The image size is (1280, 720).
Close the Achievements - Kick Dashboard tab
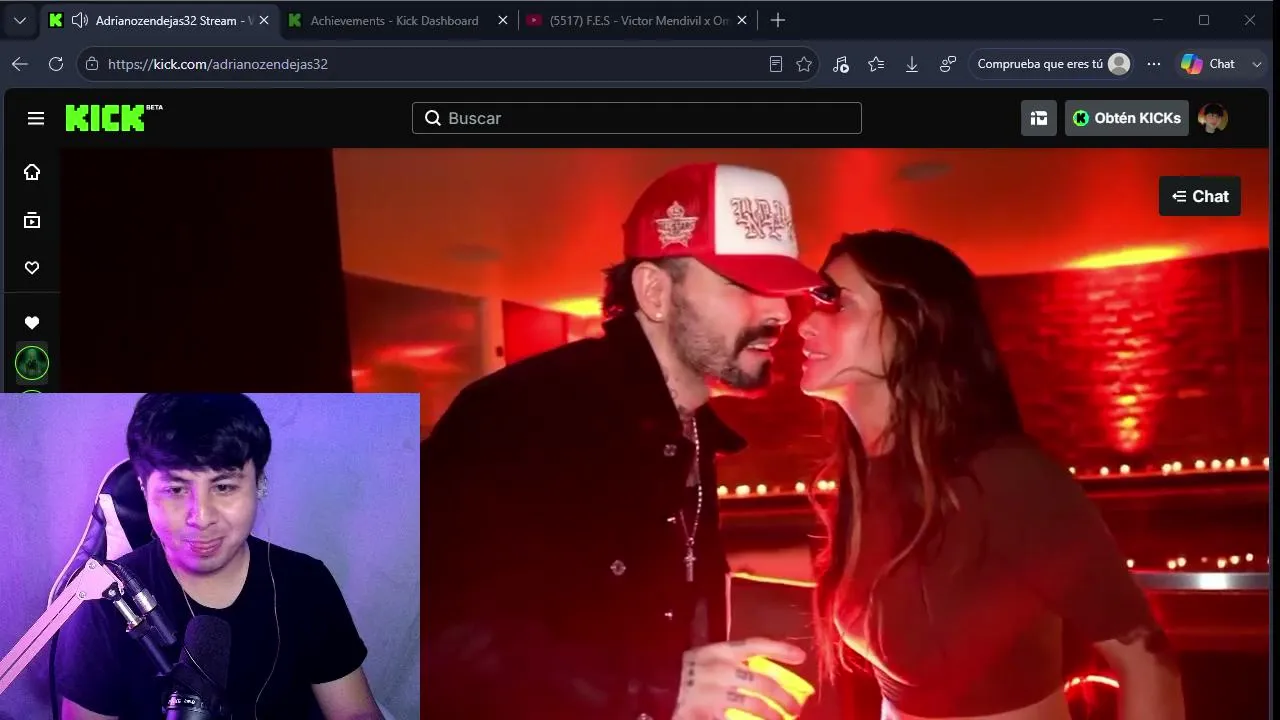[x=503, y=20]
